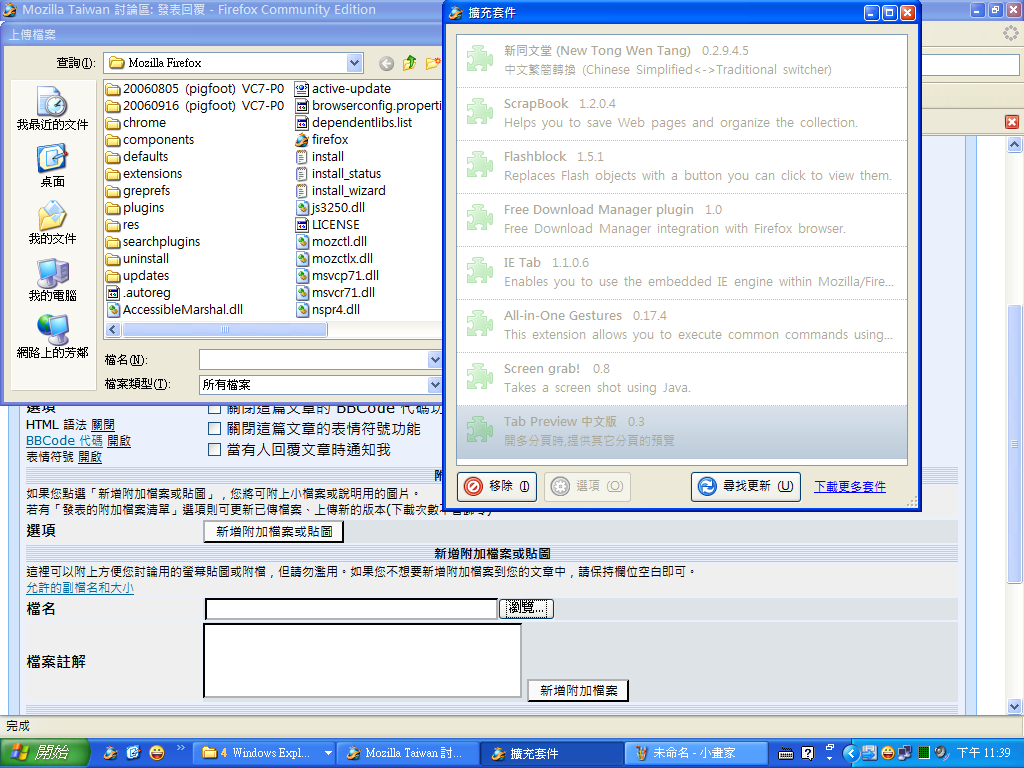Screen dimensions: 1024x768
Task: Expand the file type dropdown arrow
Action: 435,385
